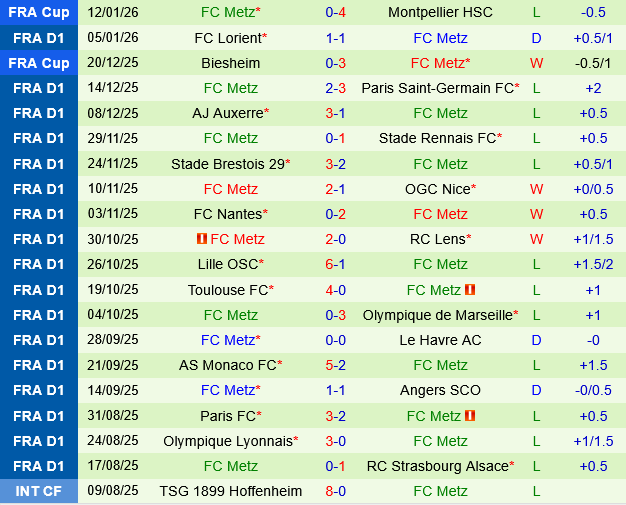Open the Le Havre AC team link
Viewport: 626px width, 505px height.
tap(440, 340)
